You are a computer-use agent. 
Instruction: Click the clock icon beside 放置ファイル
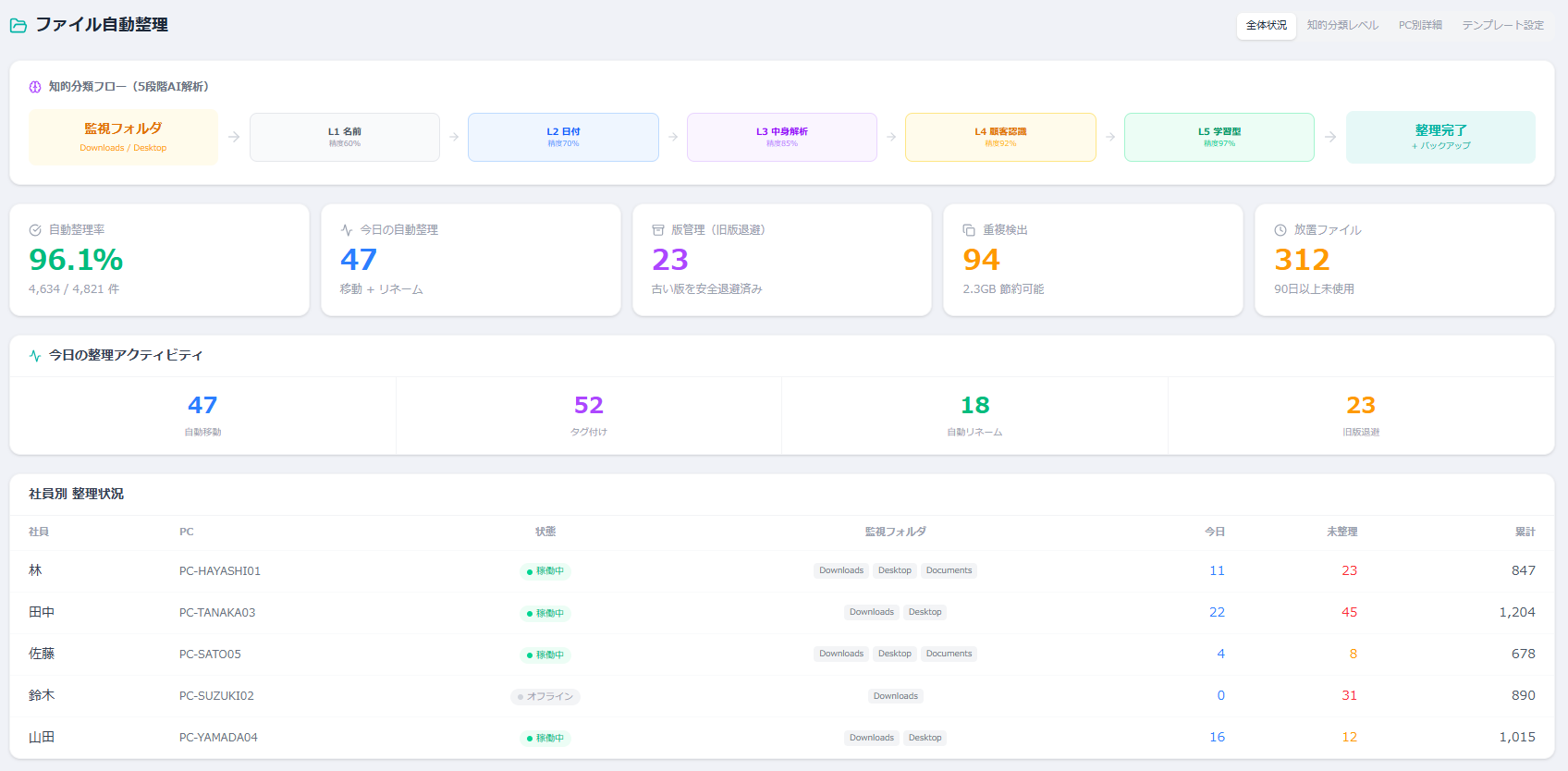1280,230
